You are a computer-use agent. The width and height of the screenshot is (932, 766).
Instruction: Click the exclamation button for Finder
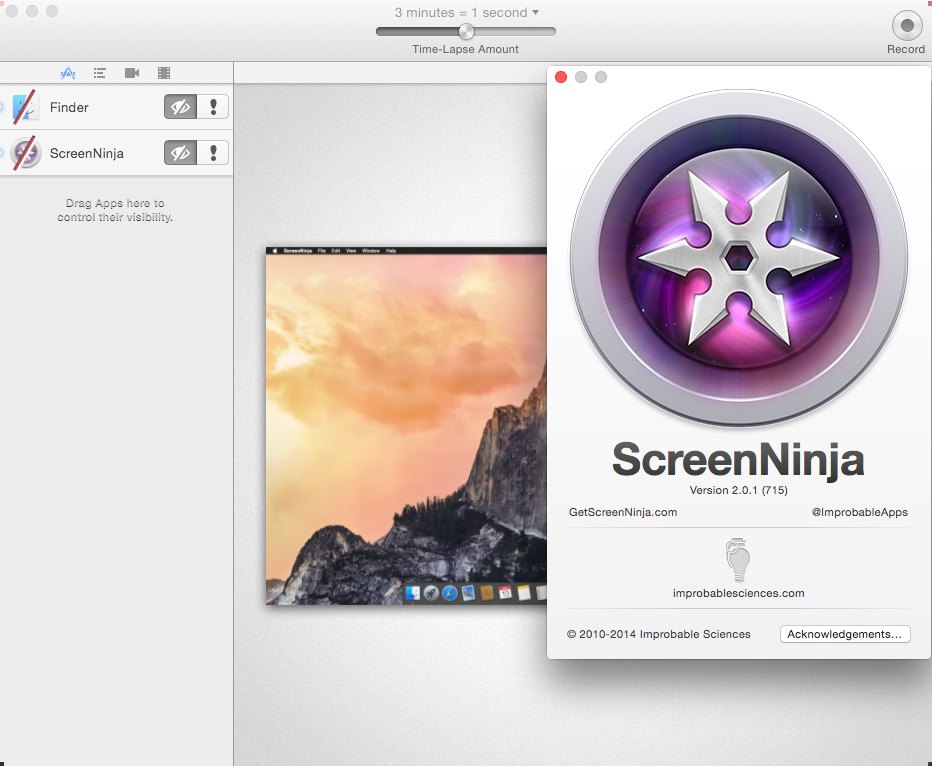[213, 107]
